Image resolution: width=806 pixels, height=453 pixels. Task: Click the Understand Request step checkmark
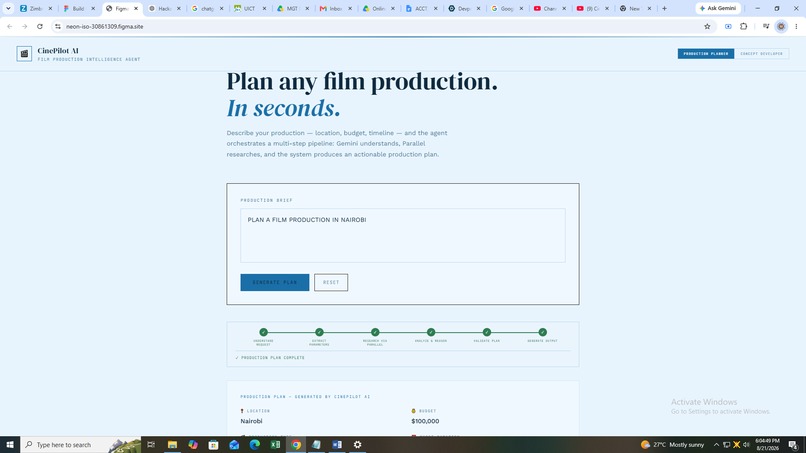(264, 332)
